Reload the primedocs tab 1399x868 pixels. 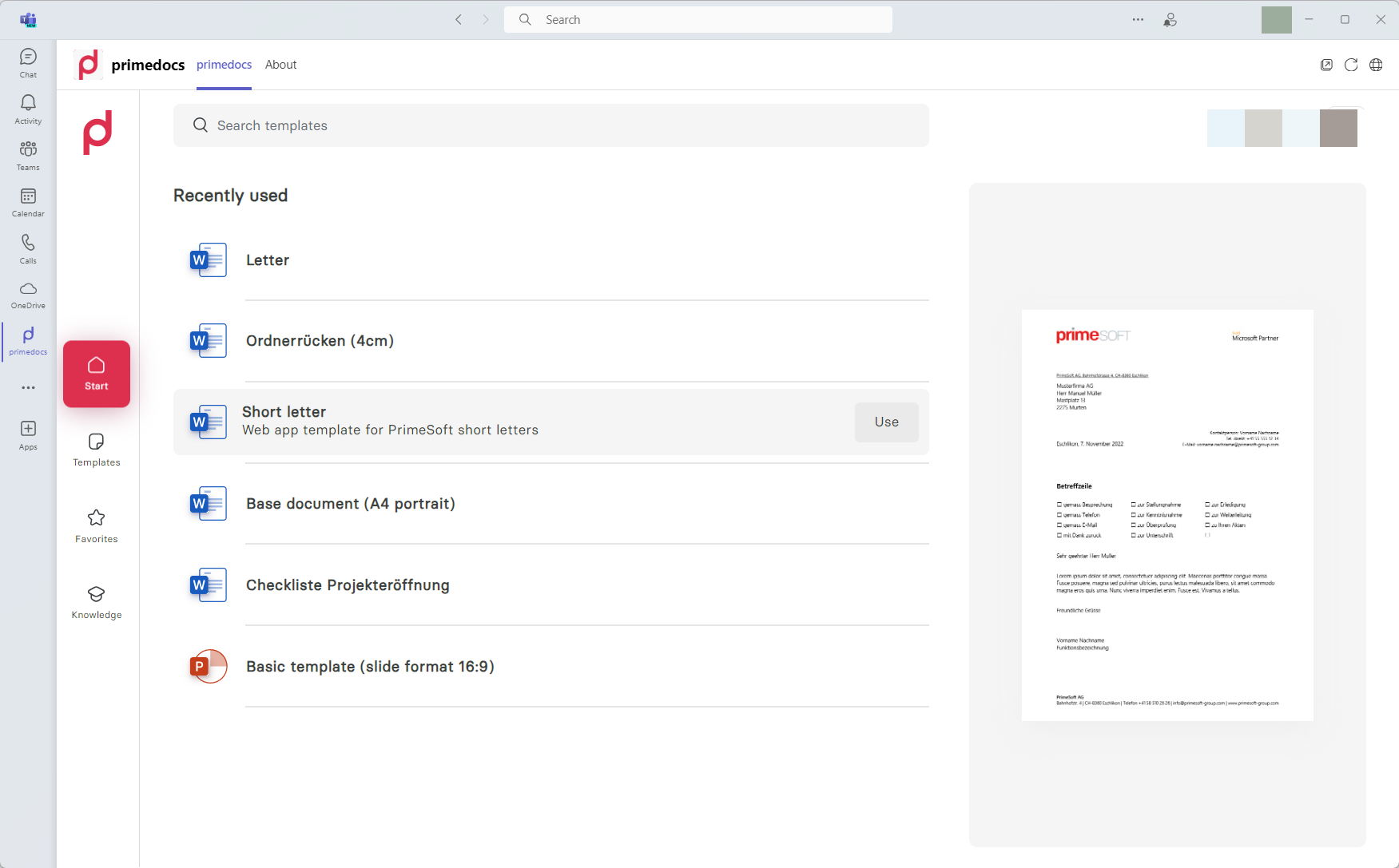click(1351, 65)
